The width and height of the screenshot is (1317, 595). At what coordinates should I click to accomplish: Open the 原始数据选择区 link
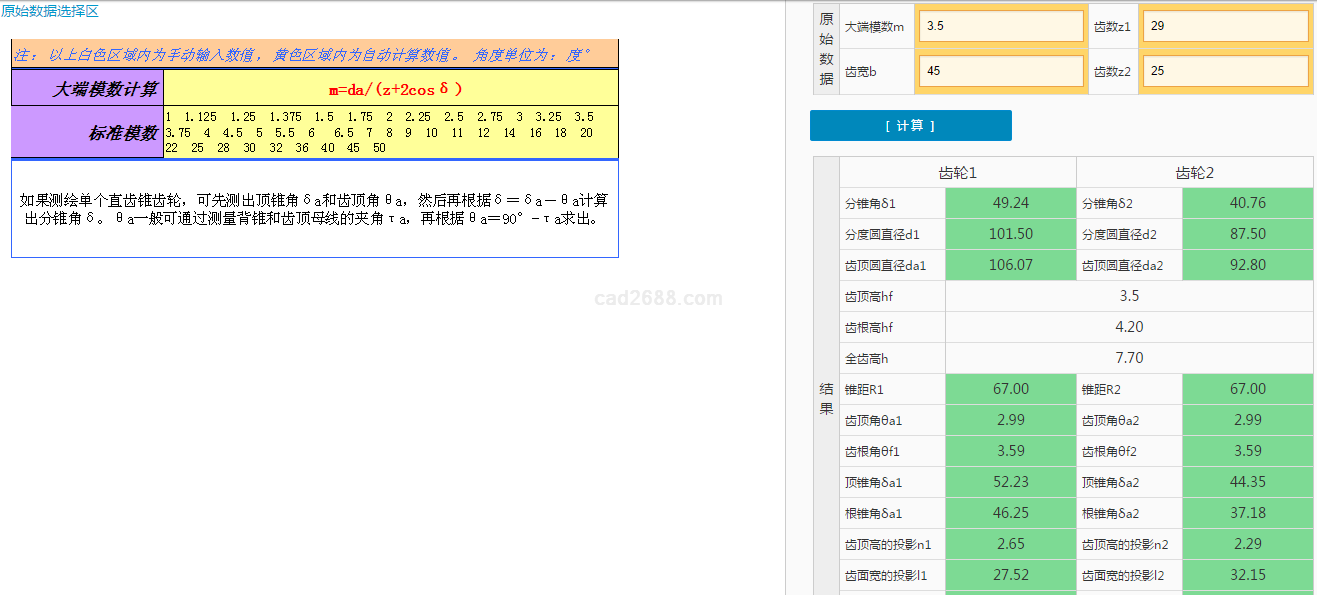(x=50, y=12)
